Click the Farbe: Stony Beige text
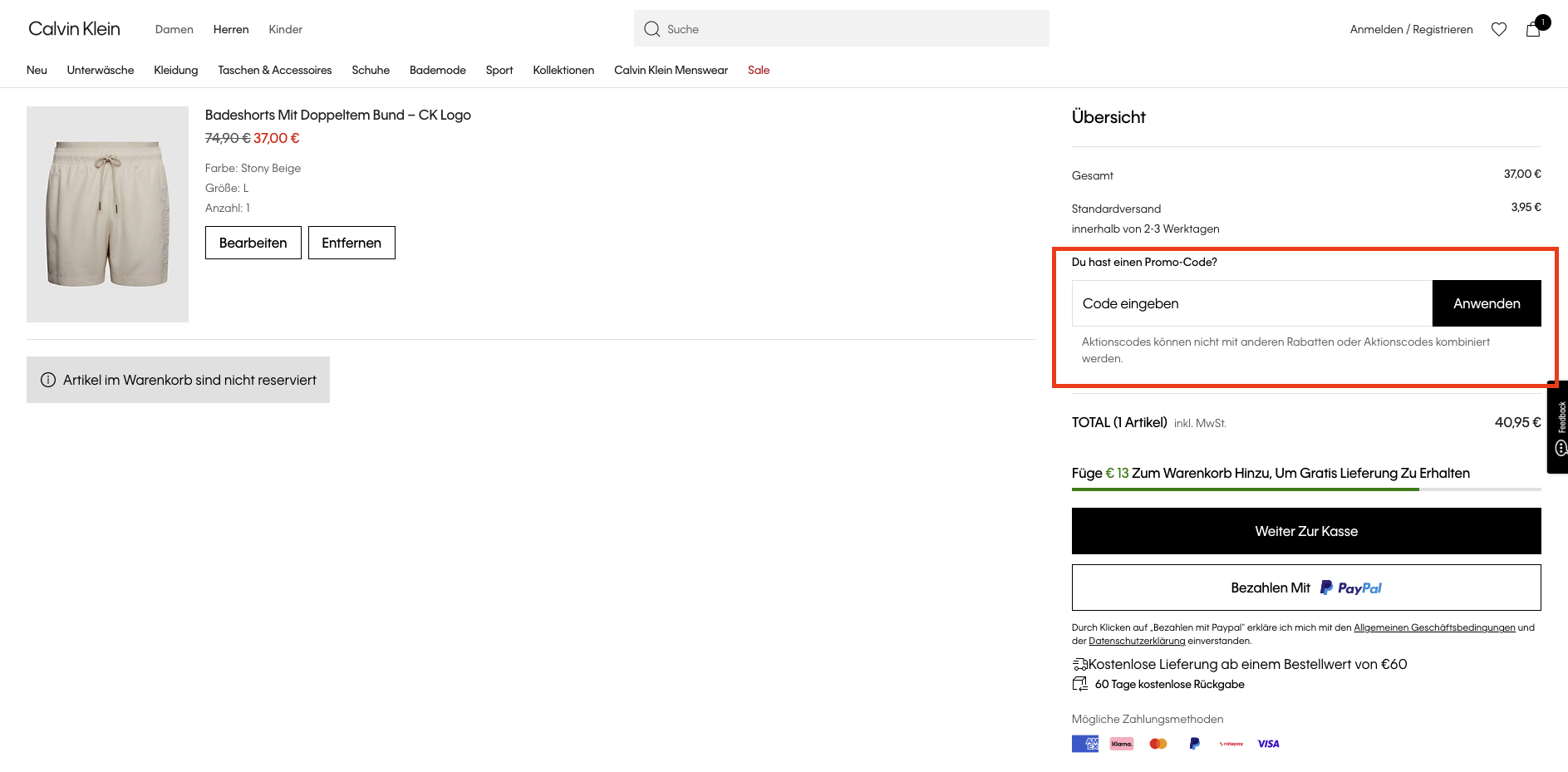This screenshot has width=1568, height=772. 253,168
